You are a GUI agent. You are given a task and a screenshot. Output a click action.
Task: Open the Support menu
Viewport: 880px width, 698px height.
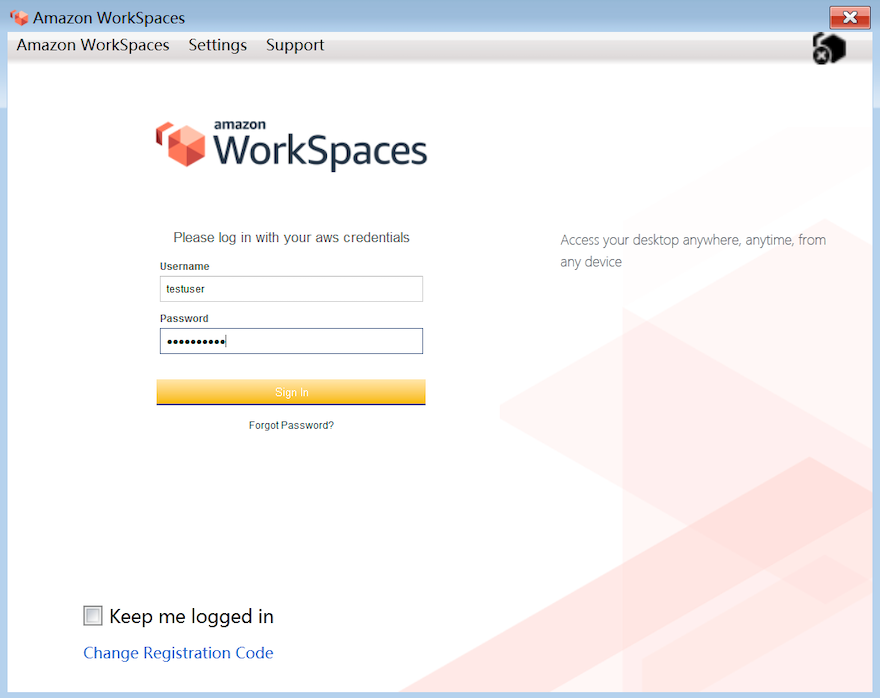click(295, 45)
